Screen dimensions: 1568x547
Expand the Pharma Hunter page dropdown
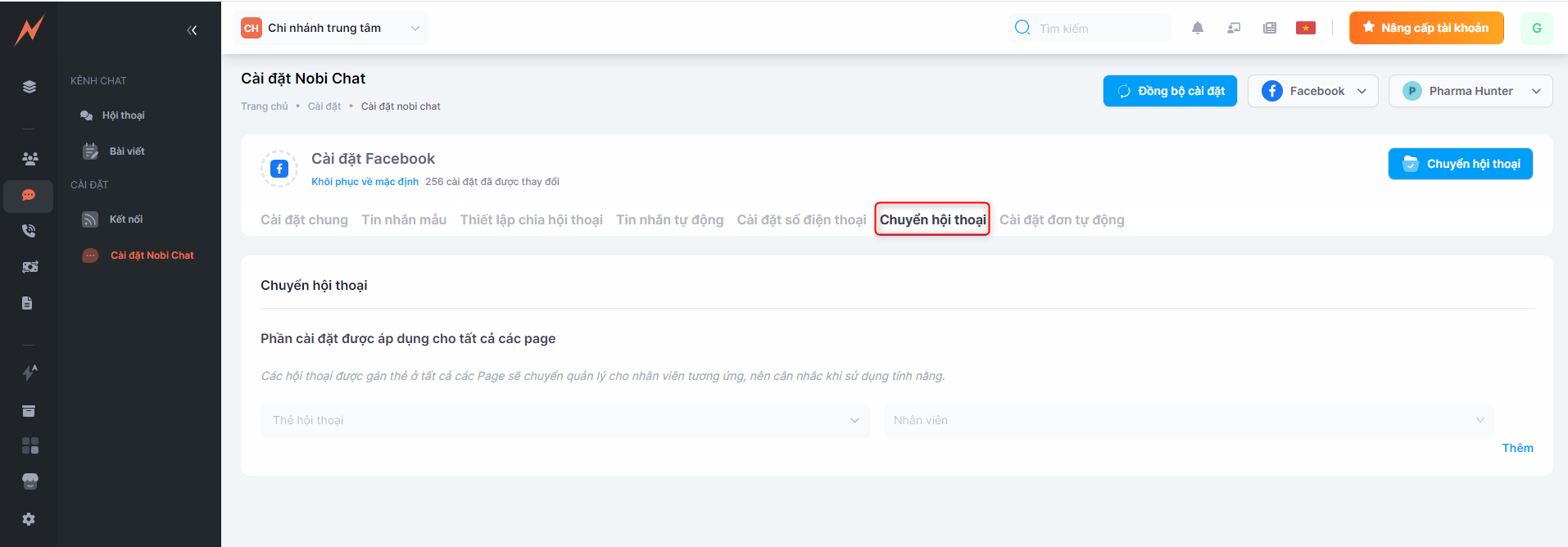[x=1470, y=91]
